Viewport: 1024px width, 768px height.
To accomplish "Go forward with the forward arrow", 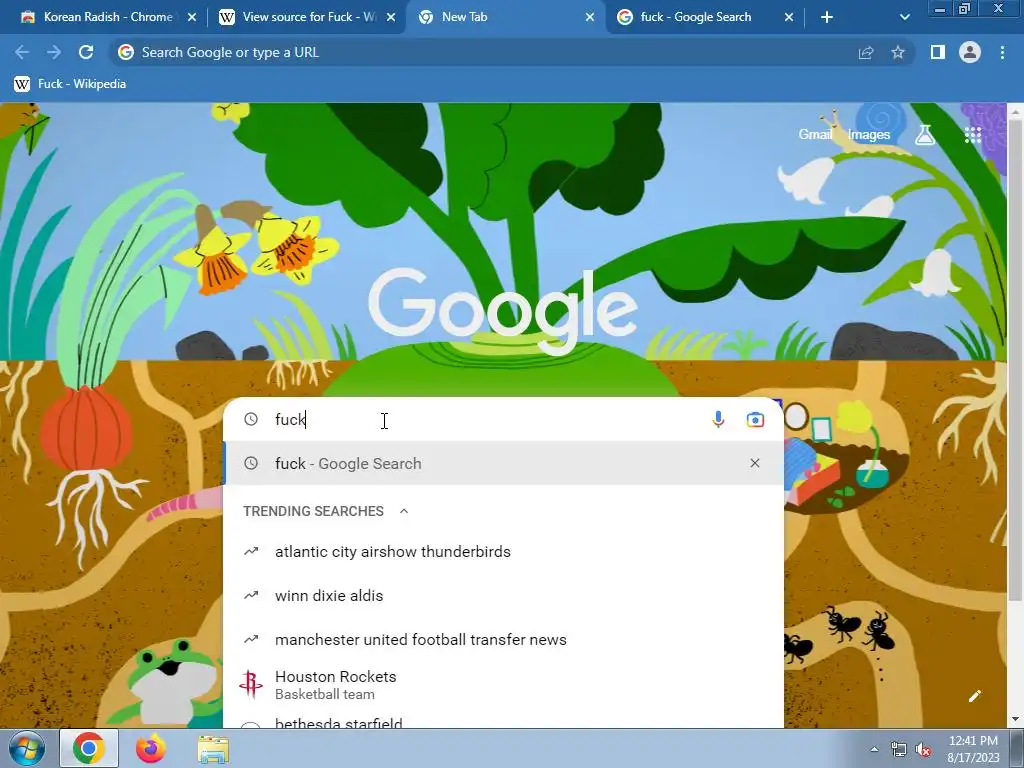I will tap(54, 52).
